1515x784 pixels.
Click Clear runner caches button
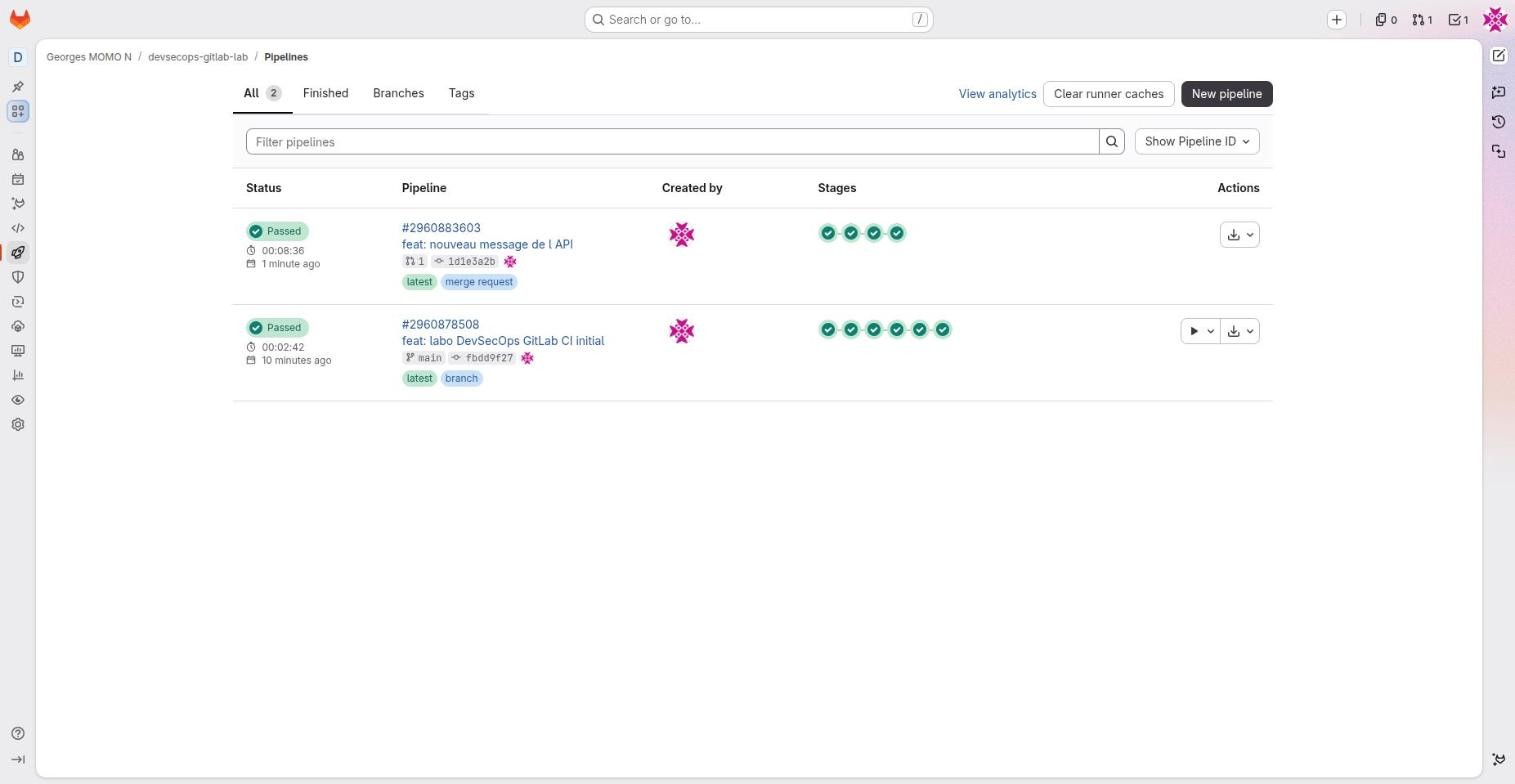pyautogui.click(x=1108, y=94)
